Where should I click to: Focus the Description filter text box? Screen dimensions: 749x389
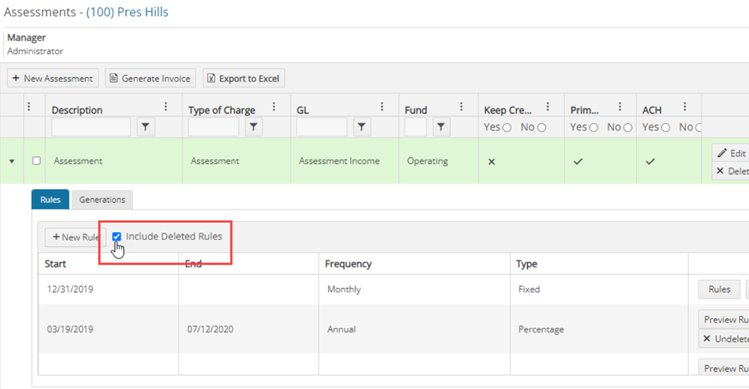pyautogui.click(x=91, y=127)
